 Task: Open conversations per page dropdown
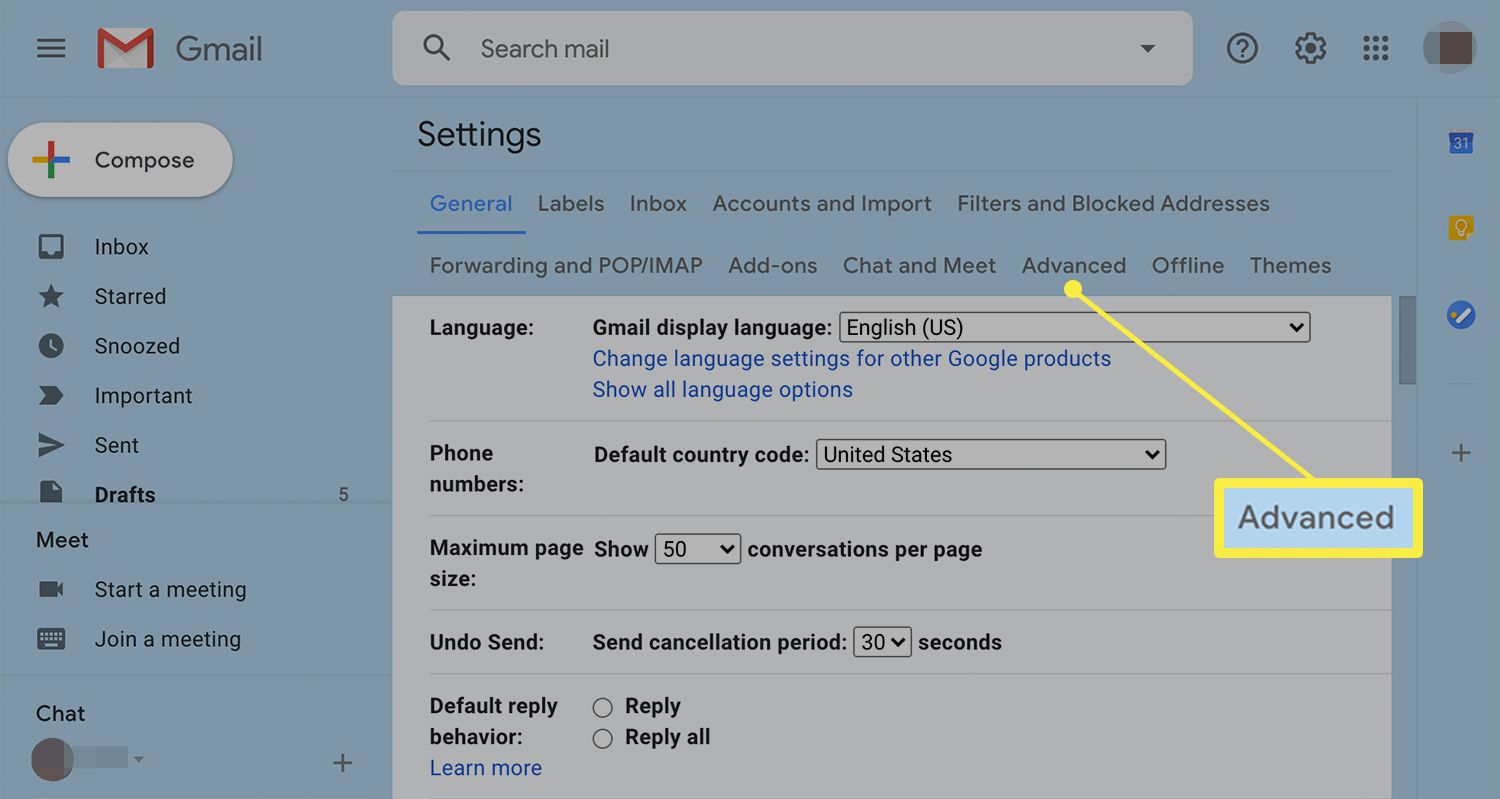coord(698,549)
